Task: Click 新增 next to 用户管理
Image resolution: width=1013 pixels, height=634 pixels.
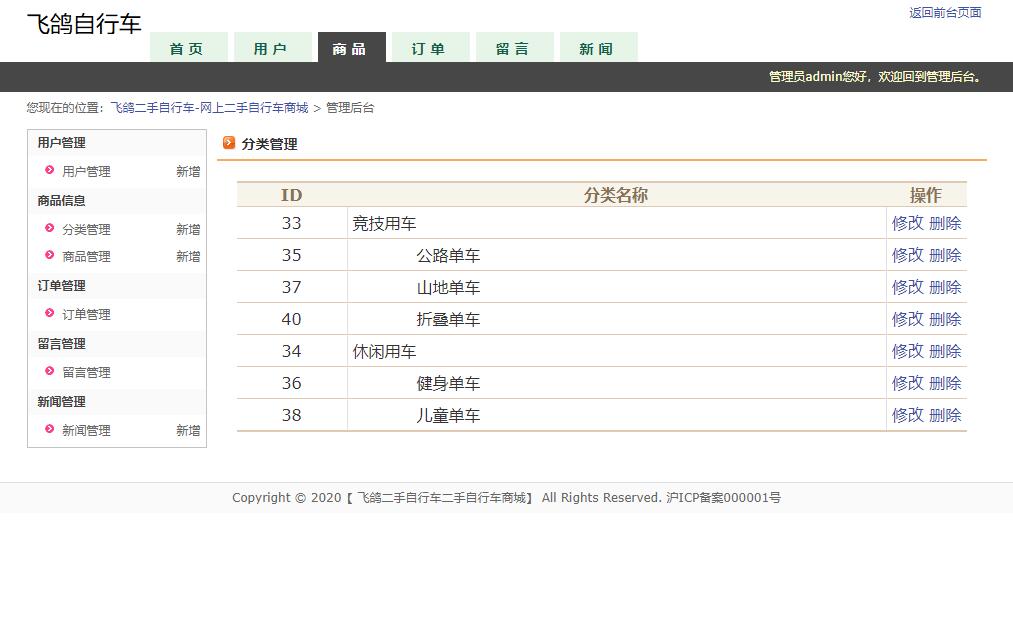Action: 188,171
